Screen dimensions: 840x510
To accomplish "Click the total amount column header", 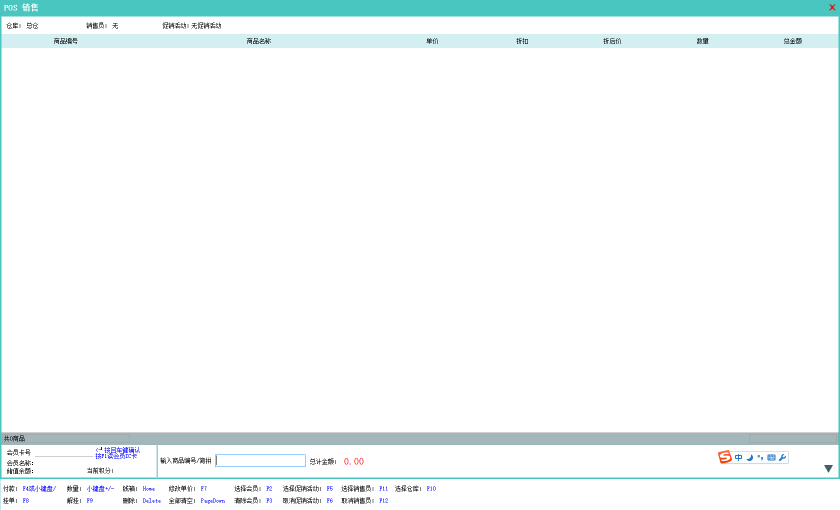I will (792, 41).
